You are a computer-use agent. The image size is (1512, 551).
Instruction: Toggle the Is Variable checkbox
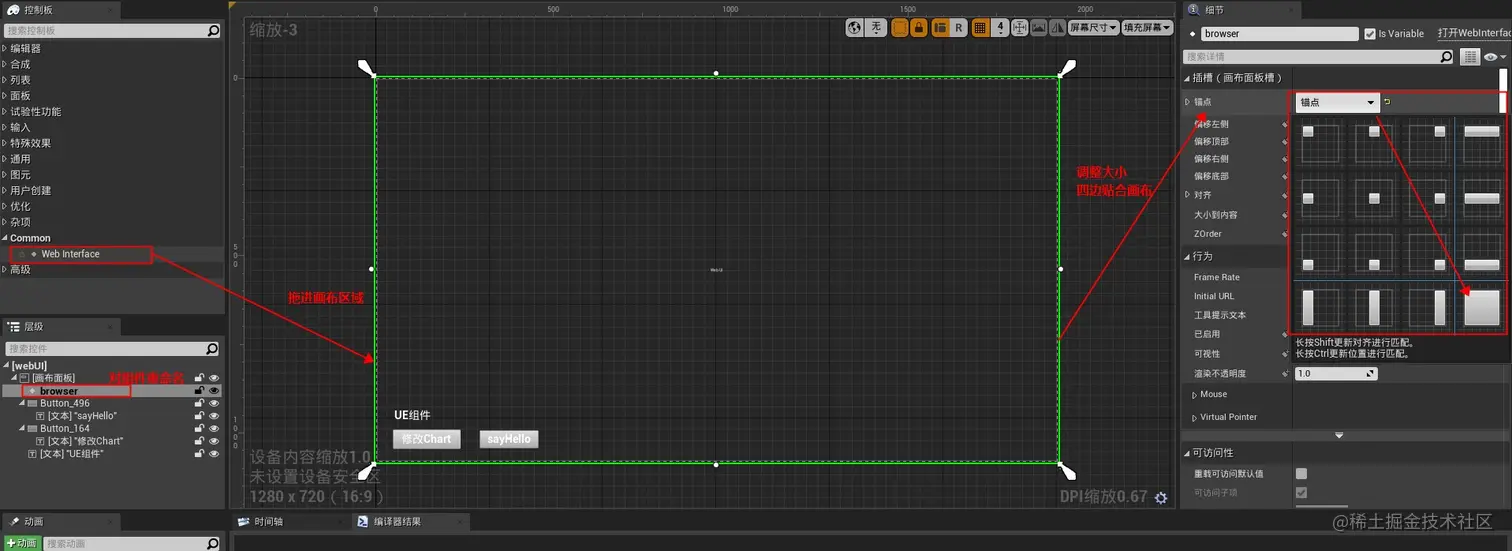point(1370,34)
